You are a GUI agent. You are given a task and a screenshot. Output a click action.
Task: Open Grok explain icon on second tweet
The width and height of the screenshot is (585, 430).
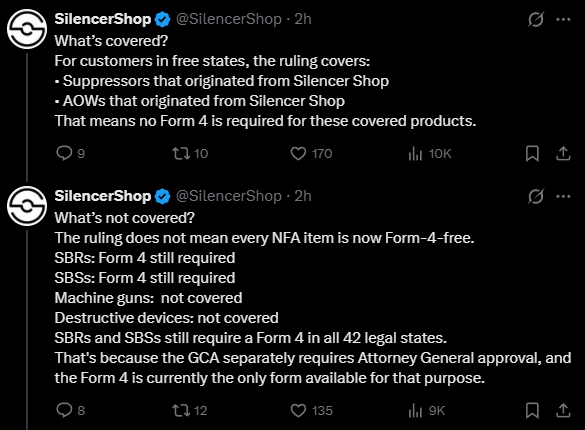pyautogui.click(x=535, y=196)
